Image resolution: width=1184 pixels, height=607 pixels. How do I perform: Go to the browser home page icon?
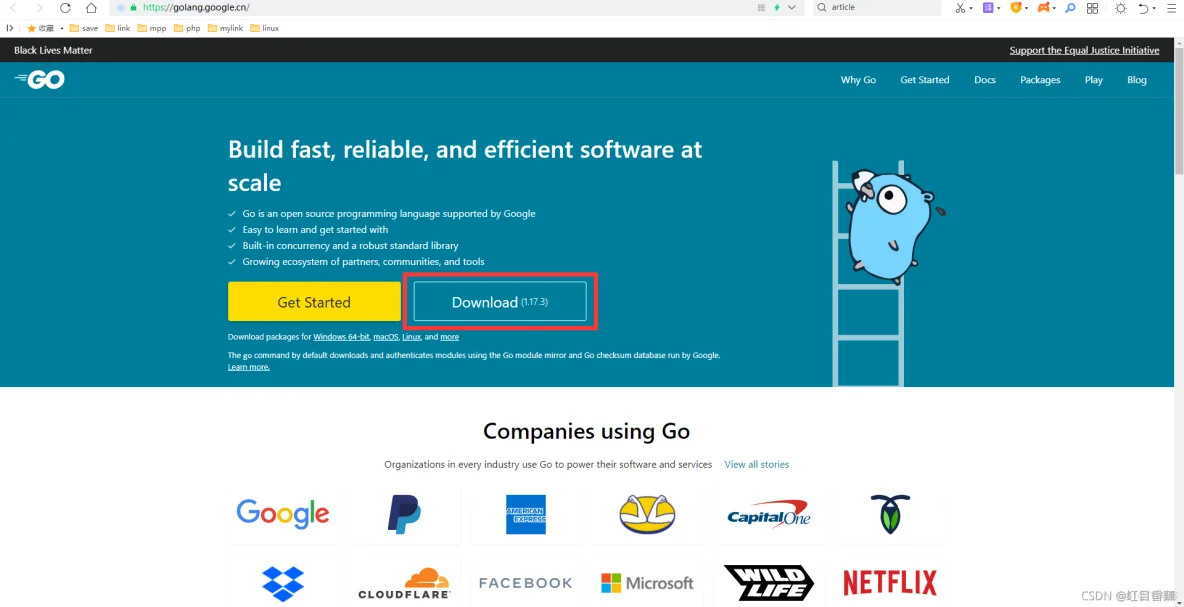(91, 8)
